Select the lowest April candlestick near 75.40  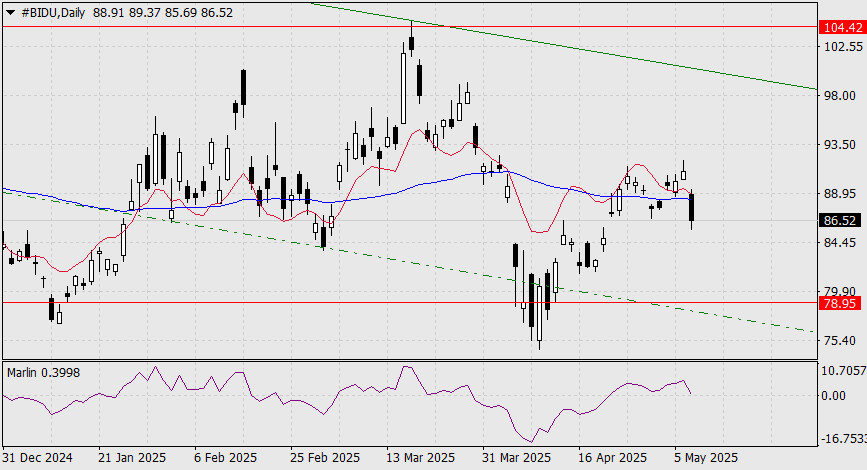540,312
